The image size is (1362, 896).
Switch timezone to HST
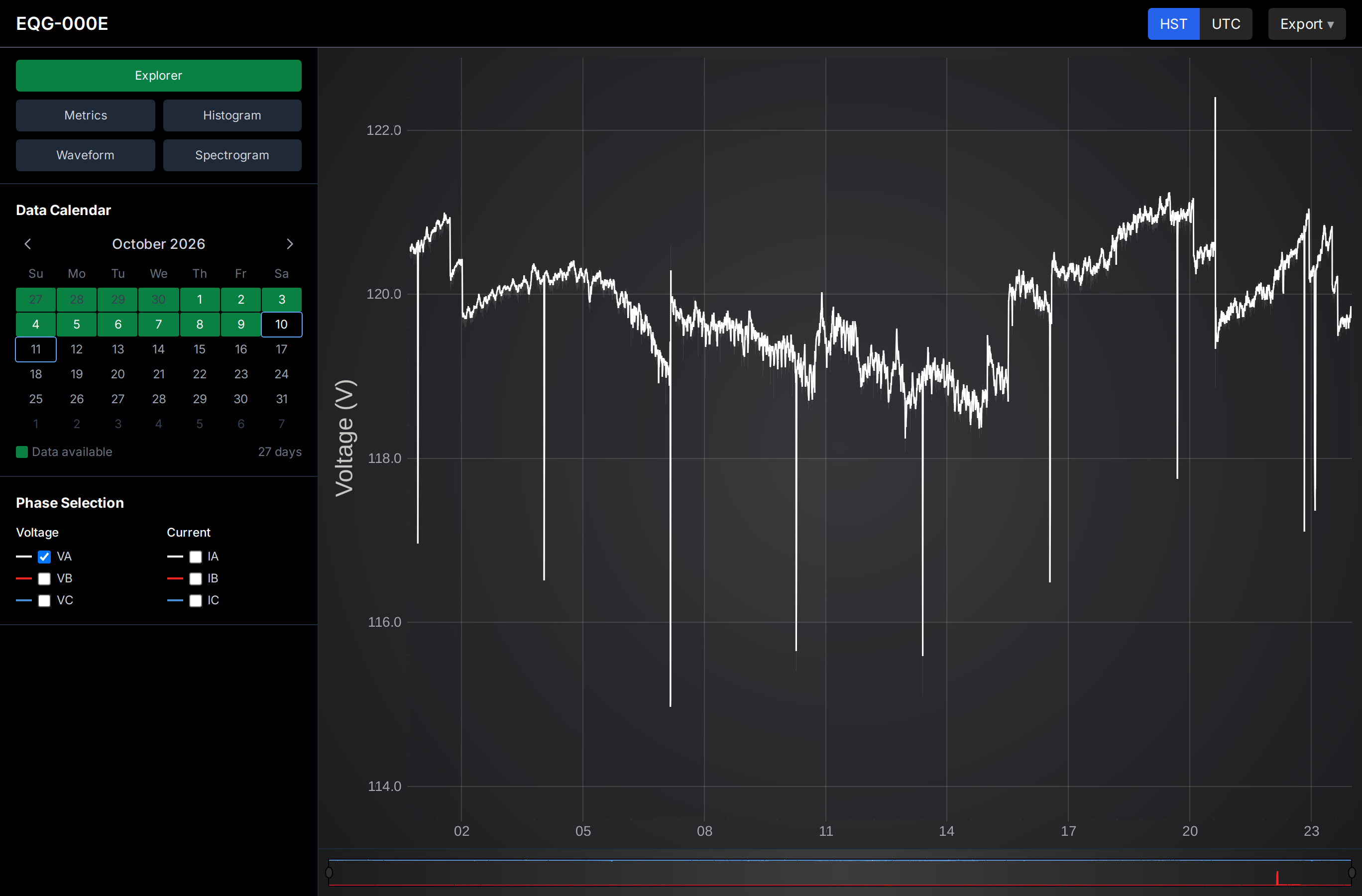click(x=1173, y=24)
